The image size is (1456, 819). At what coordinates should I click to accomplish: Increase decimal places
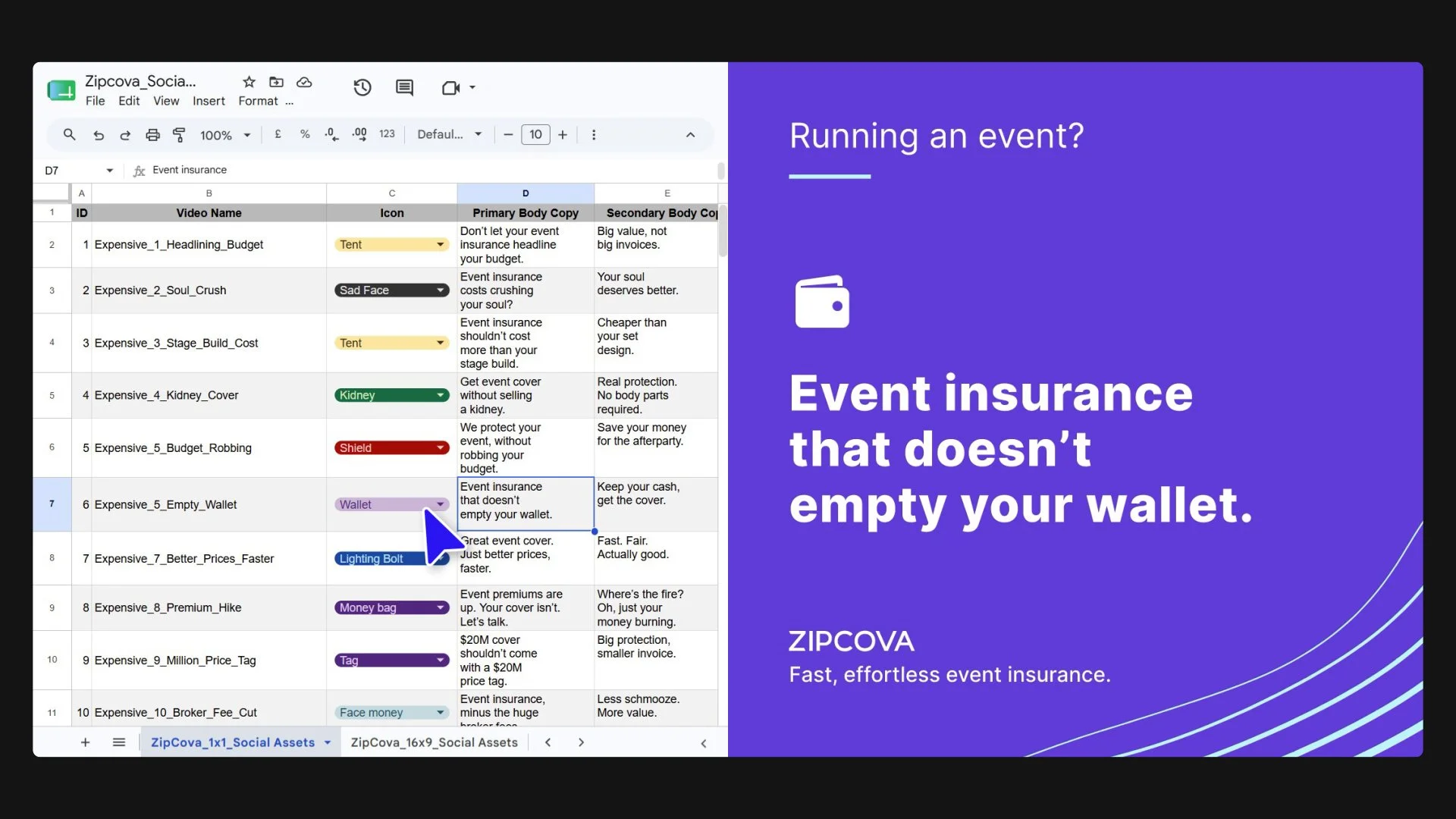coord(359,134)
